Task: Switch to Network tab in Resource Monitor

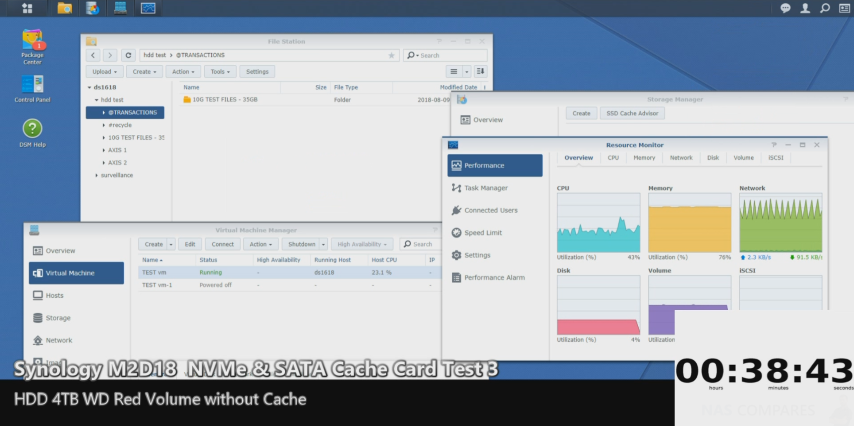Action: coord(681,158)
